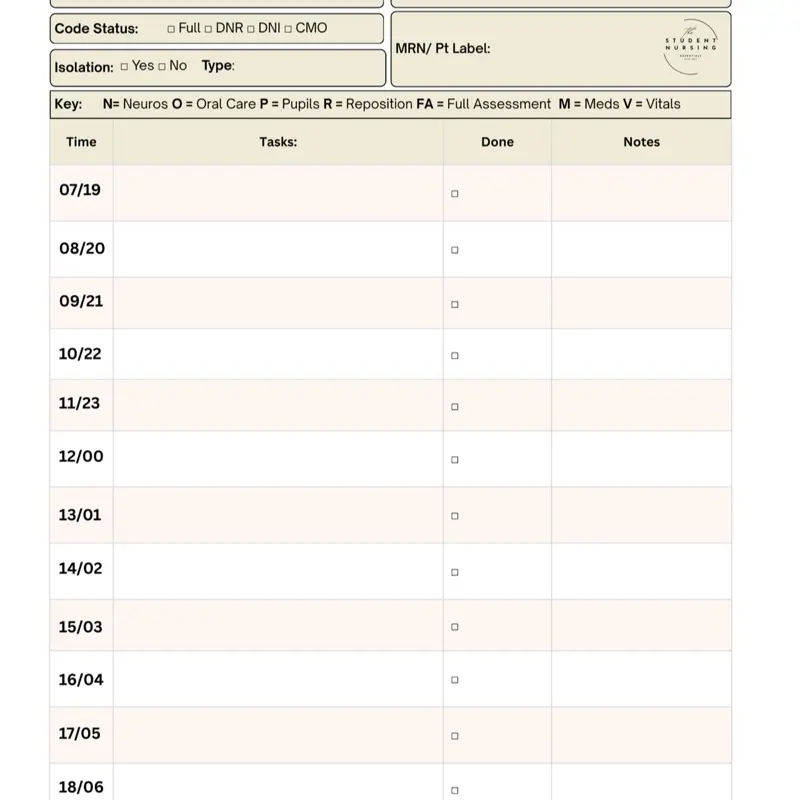The width and height of the screenshot is (800, 800).
Task: Check the Done box for 10/22
Action: tap(455, 355)
